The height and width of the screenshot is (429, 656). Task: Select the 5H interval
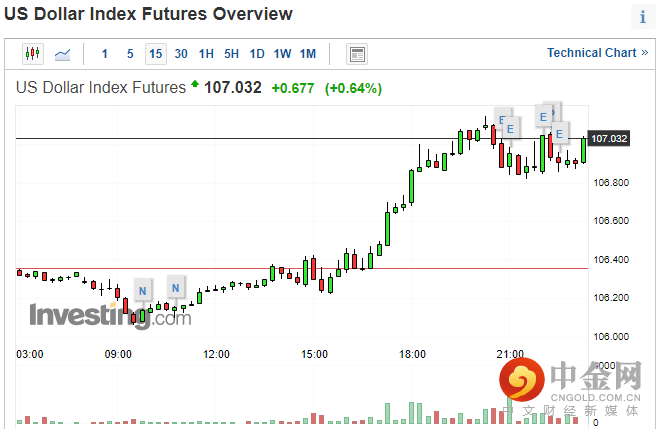coord(231,54)
